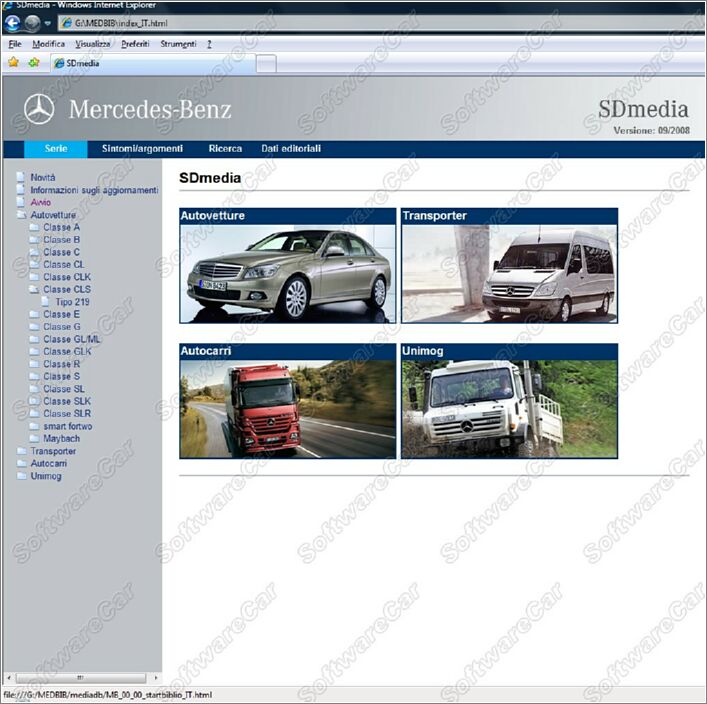Click the Unimog folder icon in sidebar
This screenshot has width=707, height=704.
(20, 476)
